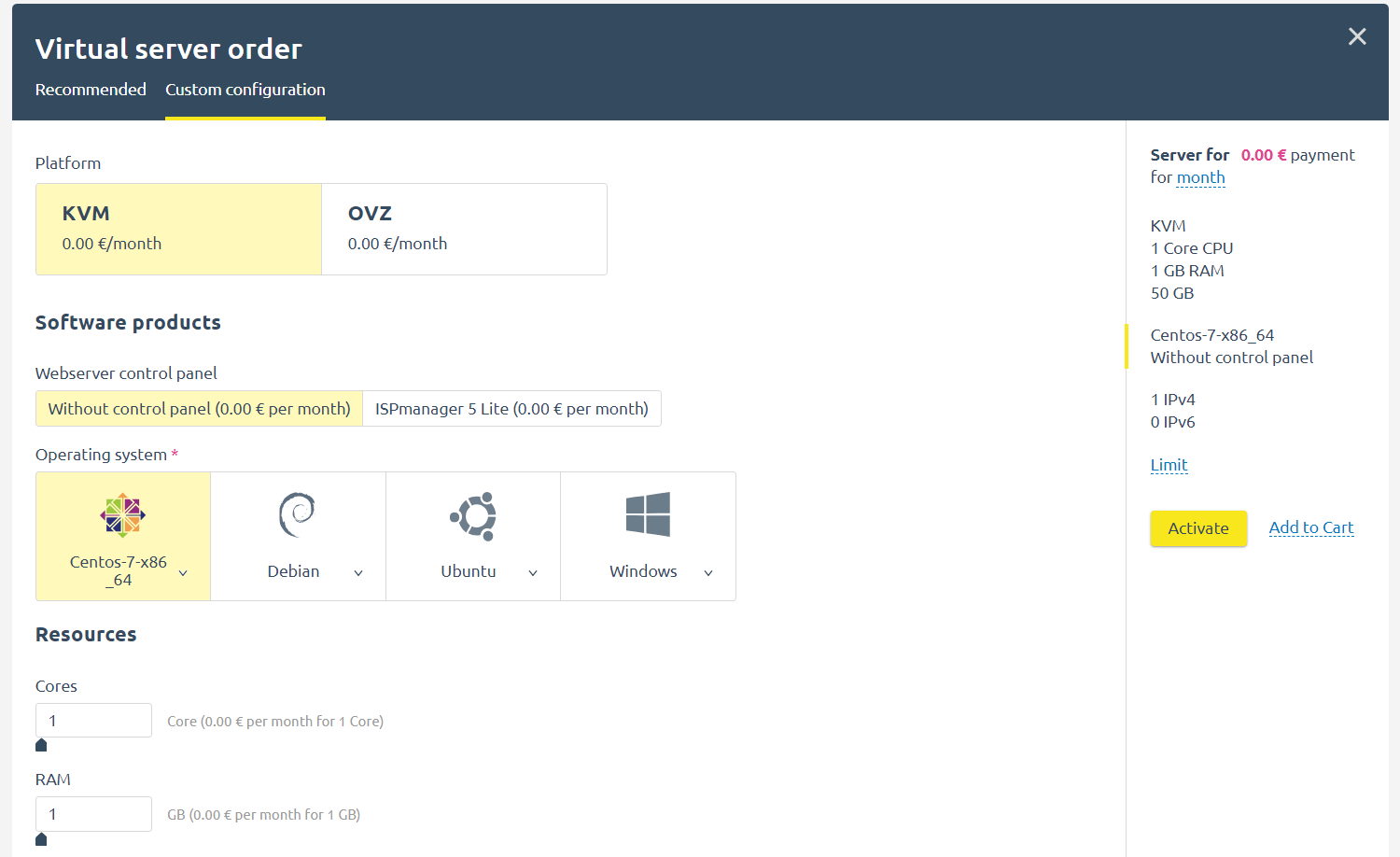Screen dimensions: 1400x857
Task: Focus the Cores number input field
Action: click(x=93, y=721)
